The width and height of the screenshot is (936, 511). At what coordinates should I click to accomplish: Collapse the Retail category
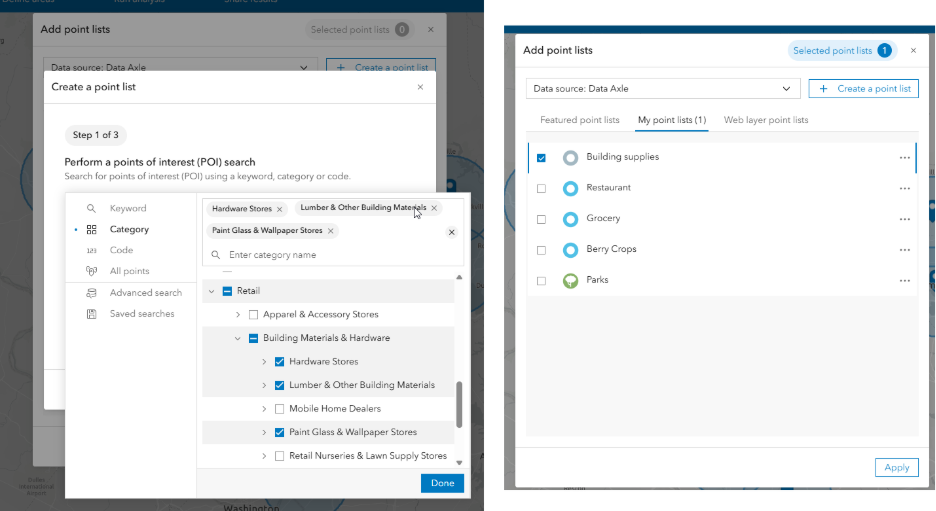pos(211,291)
